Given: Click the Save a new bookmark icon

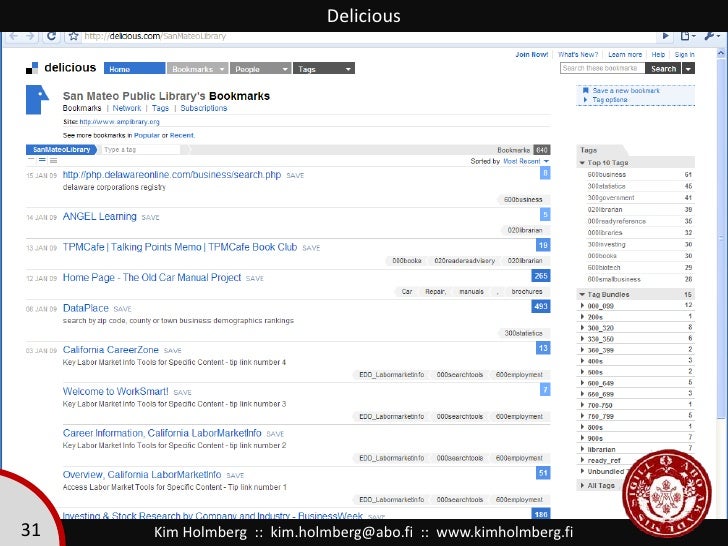Looking at the screenshot, I should (x=585, y=91).
